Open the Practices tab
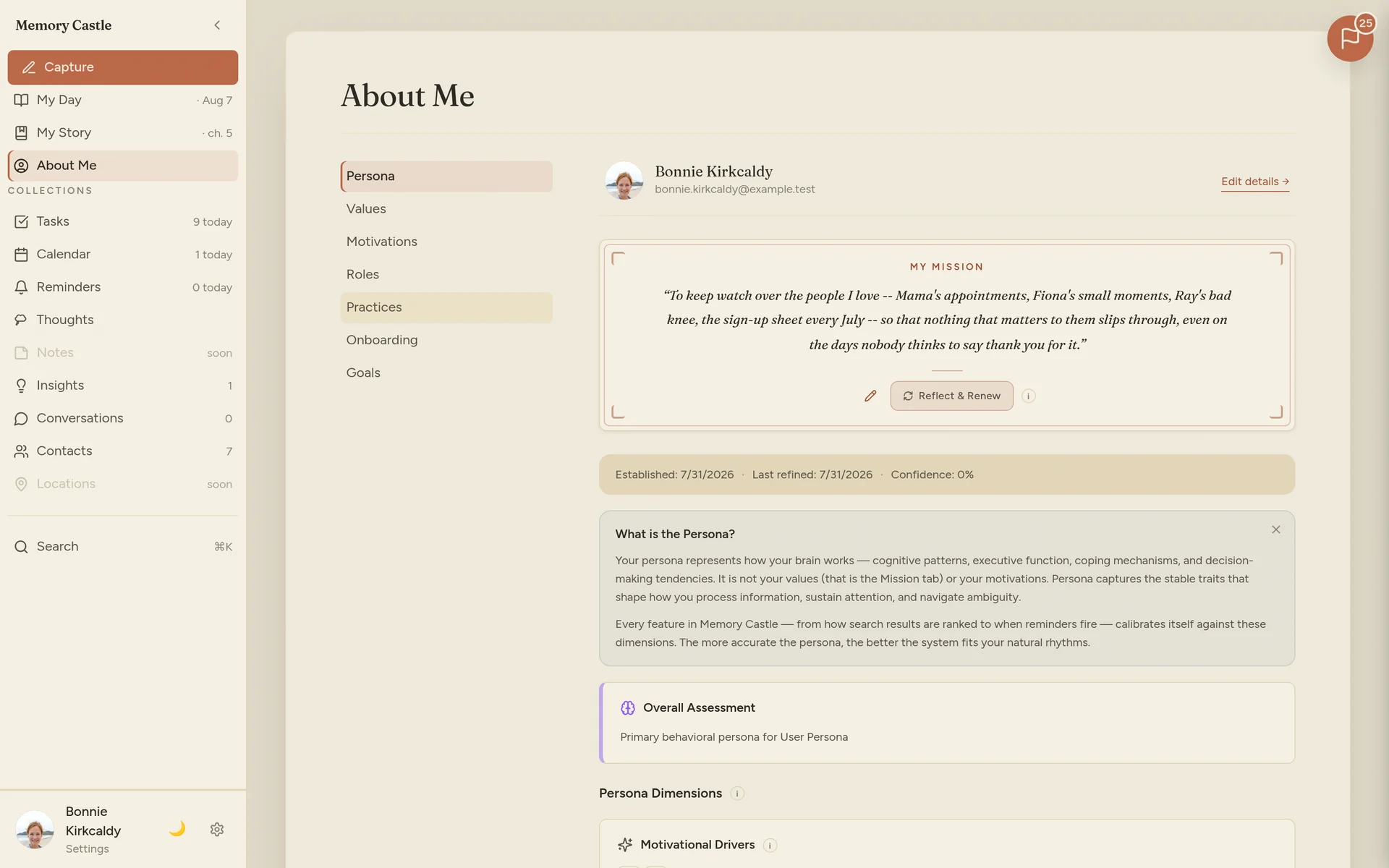Image resolution: width=1389 pixels, height=868 pixels. tap(446, 307)
